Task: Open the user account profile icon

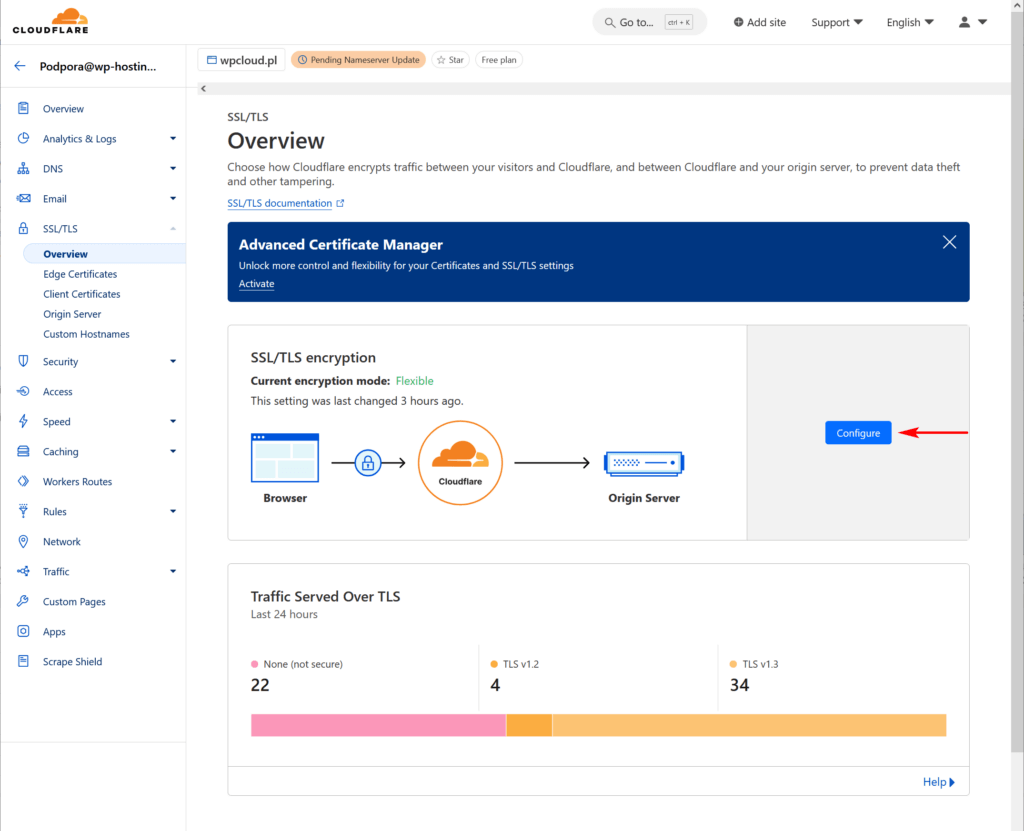Action: pos(965,22)
